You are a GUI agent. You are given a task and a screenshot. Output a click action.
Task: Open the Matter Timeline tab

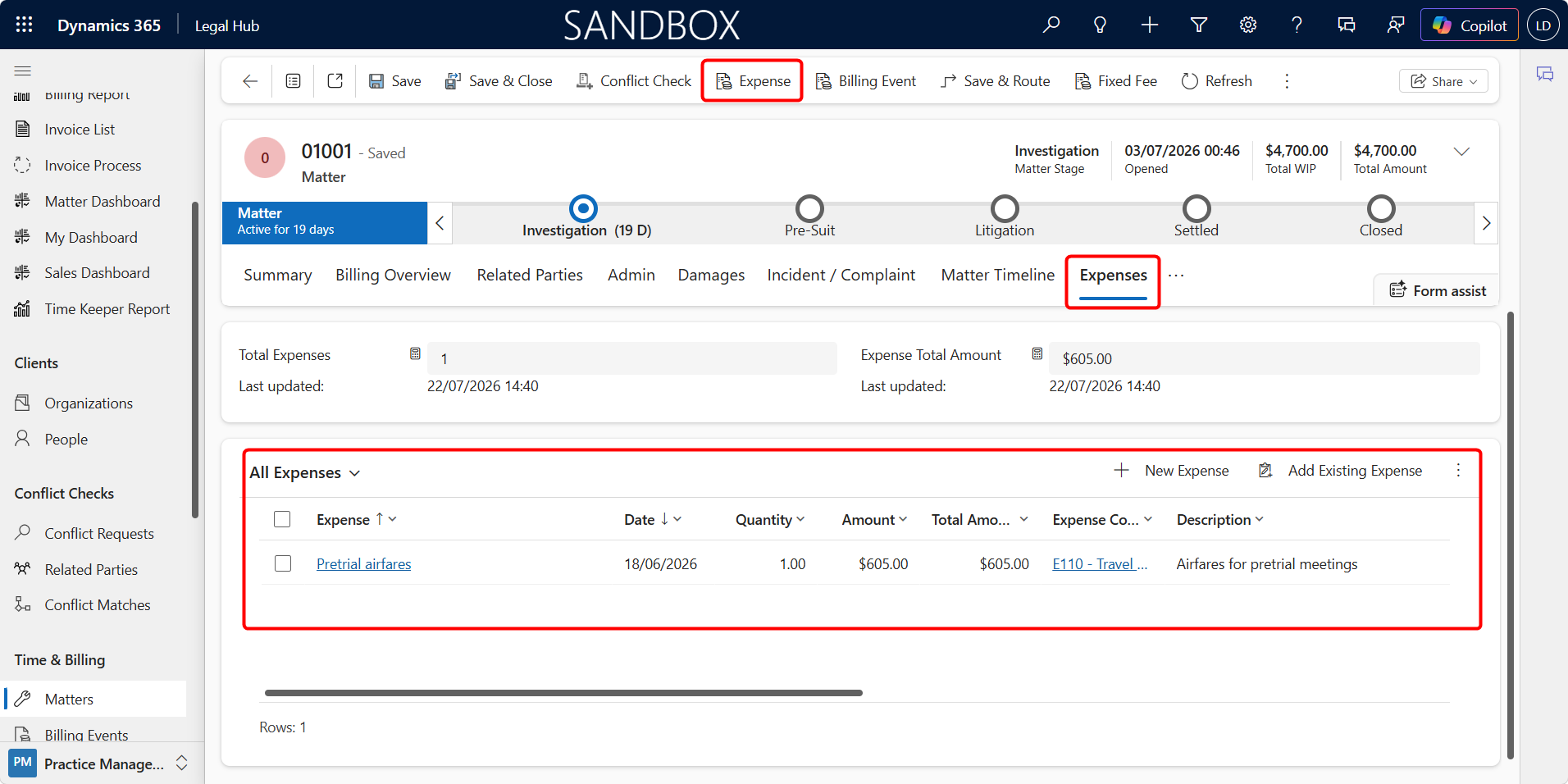[998, 276]
